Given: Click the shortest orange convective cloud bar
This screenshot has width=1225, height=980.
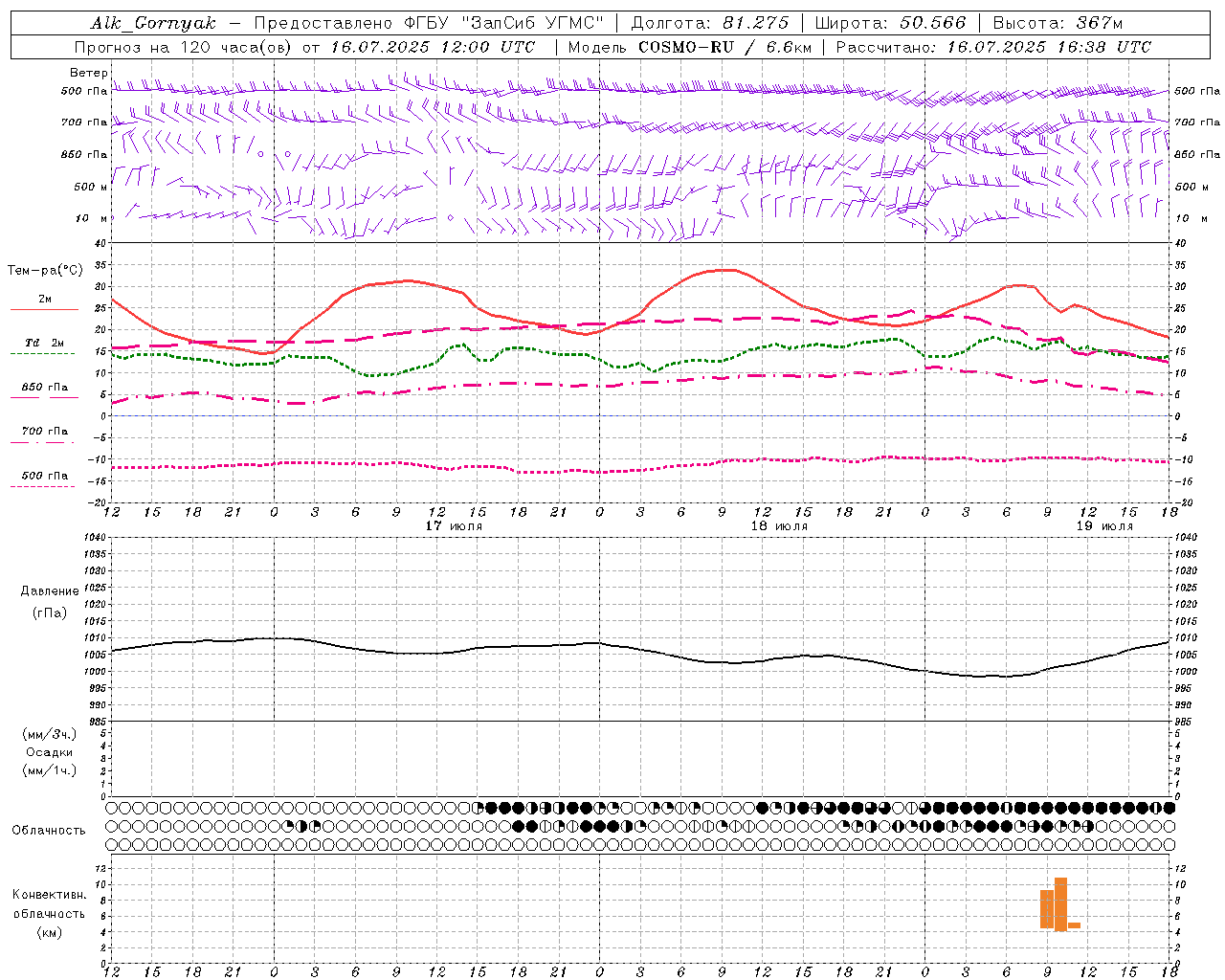Looking at the screenshot, I should pos(1074,925).
